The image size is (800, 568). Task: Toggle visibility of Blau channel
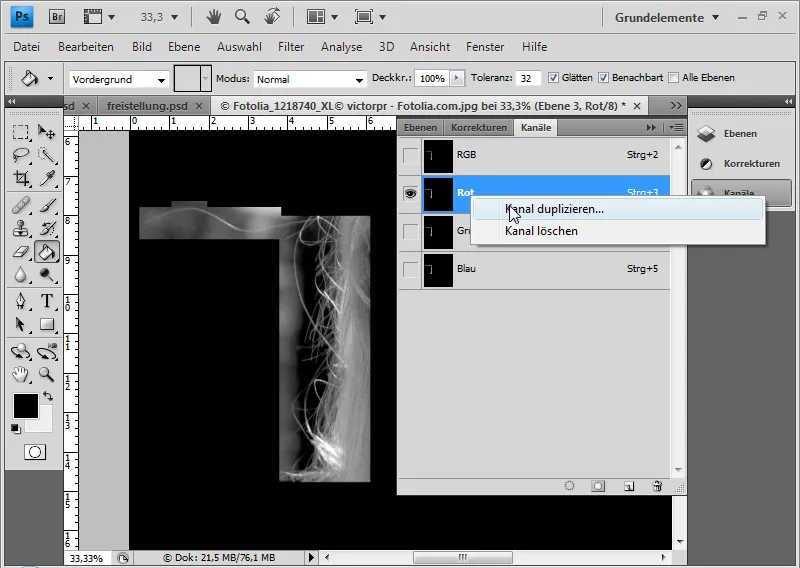pos(410,269)
